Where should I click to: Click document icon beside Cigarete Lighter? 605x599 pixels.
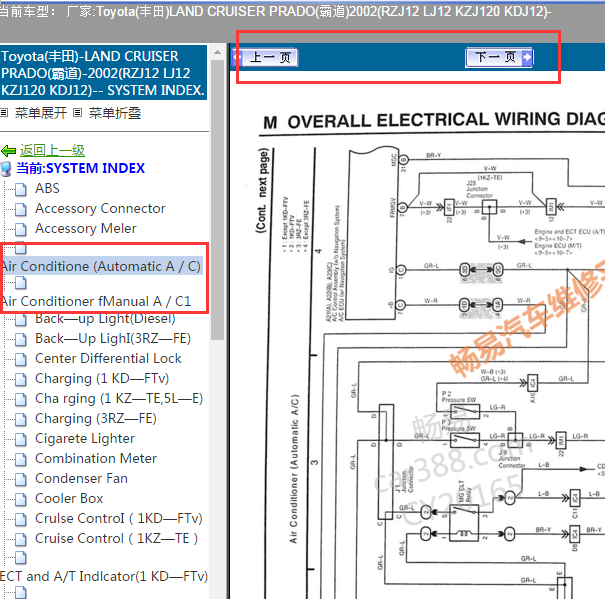[x=21, y=439]
